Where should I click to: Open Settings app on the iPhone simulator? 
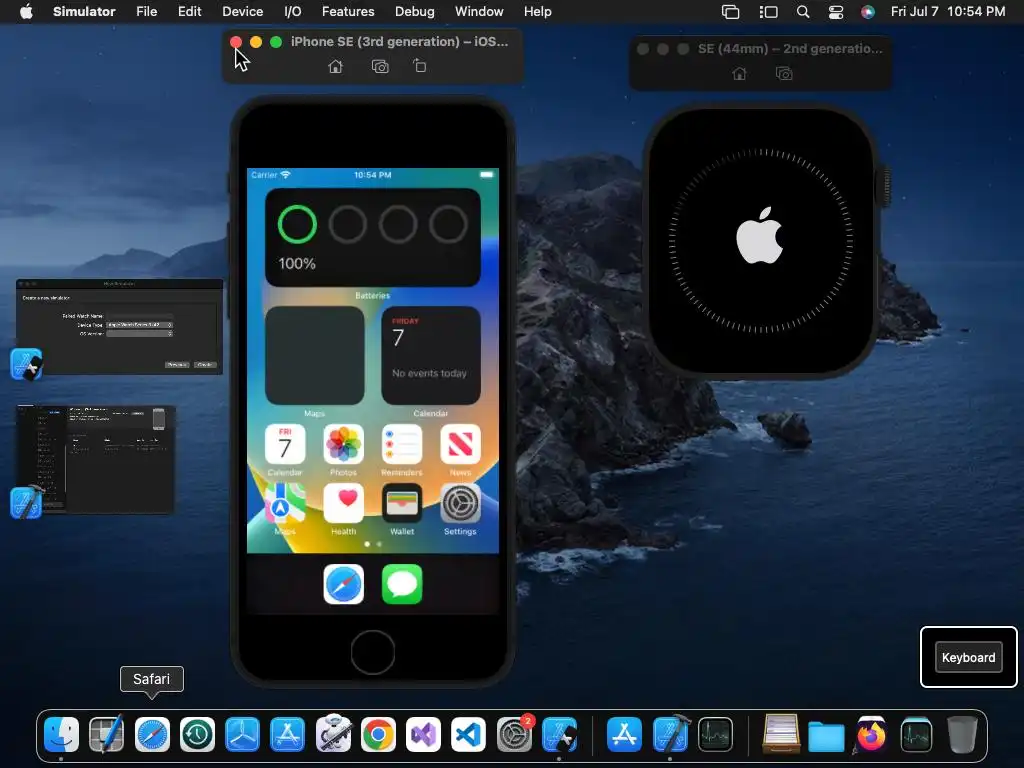460,504
